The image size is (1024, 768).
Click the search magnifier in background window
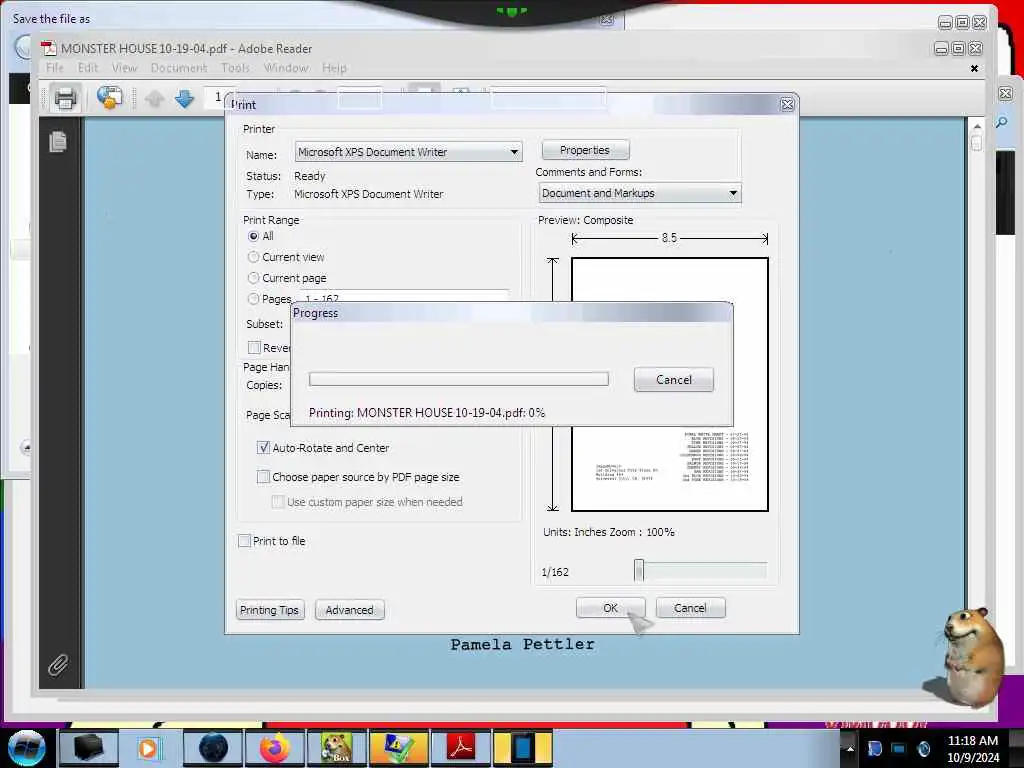(1002, 122)
